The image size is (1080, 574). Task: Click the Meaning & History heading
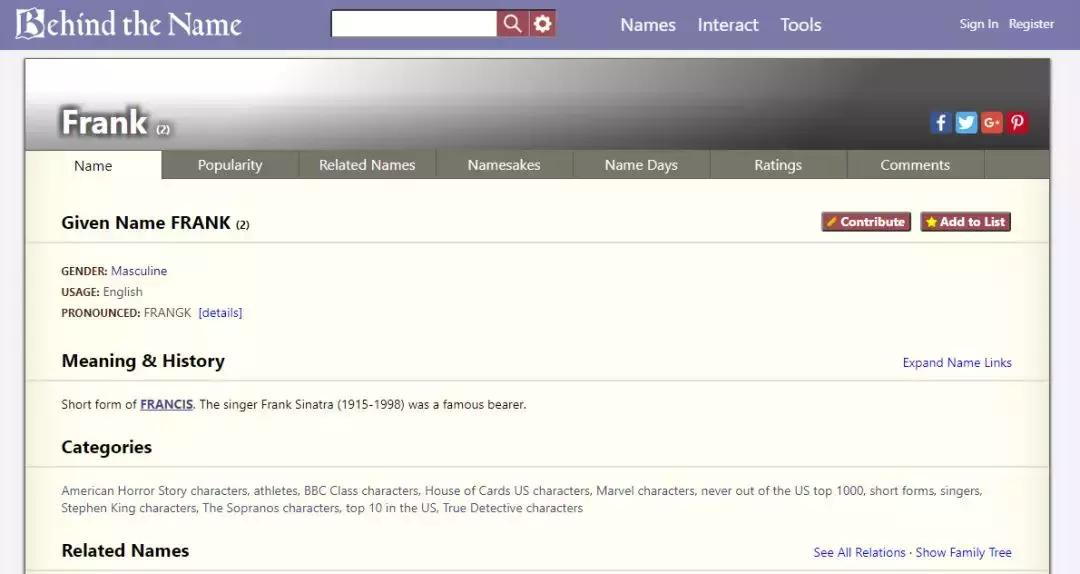143,361
